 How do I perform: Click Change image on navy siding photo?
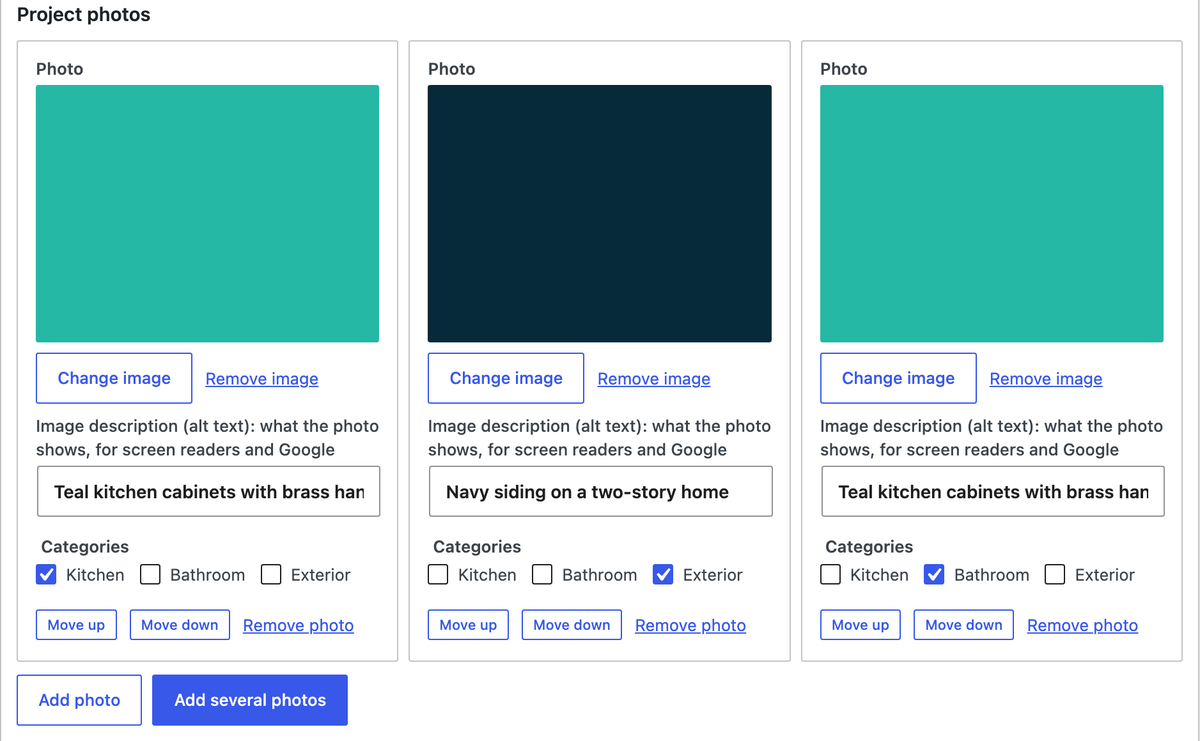pos(506,378)
